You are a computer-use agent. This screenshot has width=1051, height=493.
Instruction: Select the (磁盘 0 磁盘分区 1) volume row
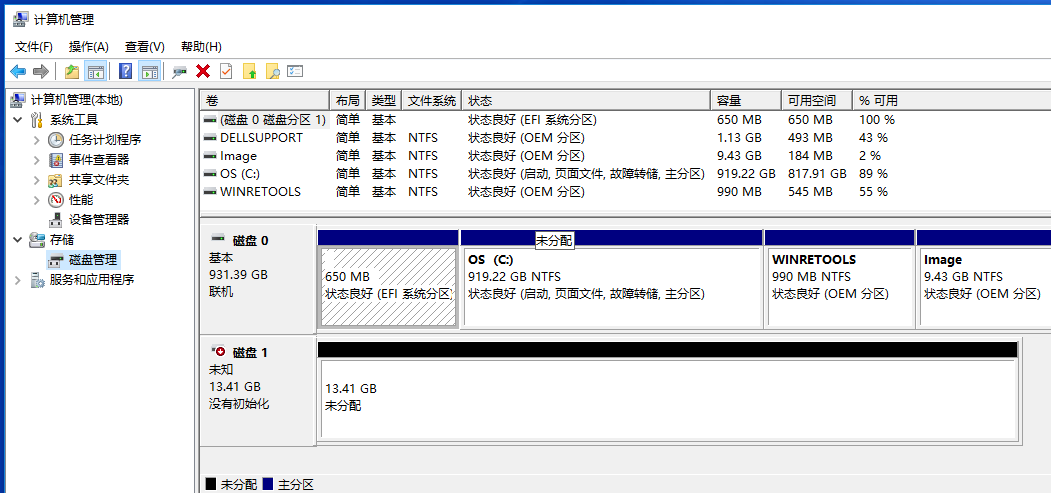[625, 120]
